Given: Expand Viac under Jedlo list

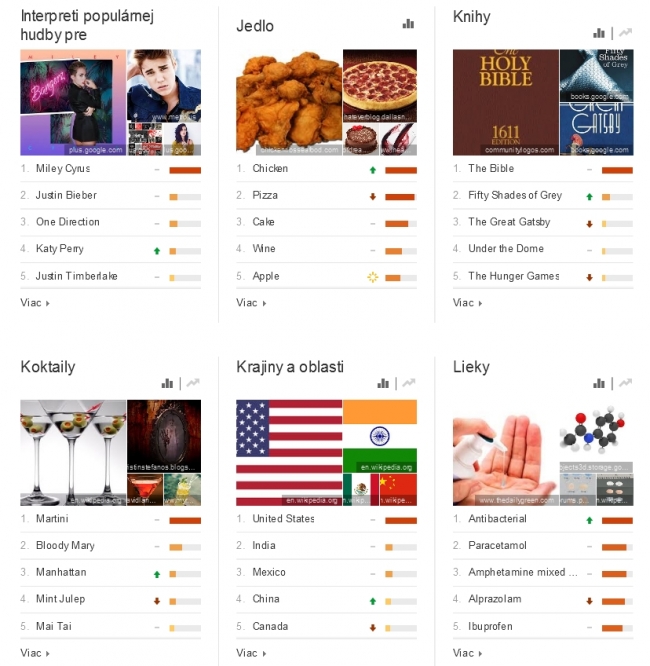Looking at the screenshot, I should click(x=251, y=302).
